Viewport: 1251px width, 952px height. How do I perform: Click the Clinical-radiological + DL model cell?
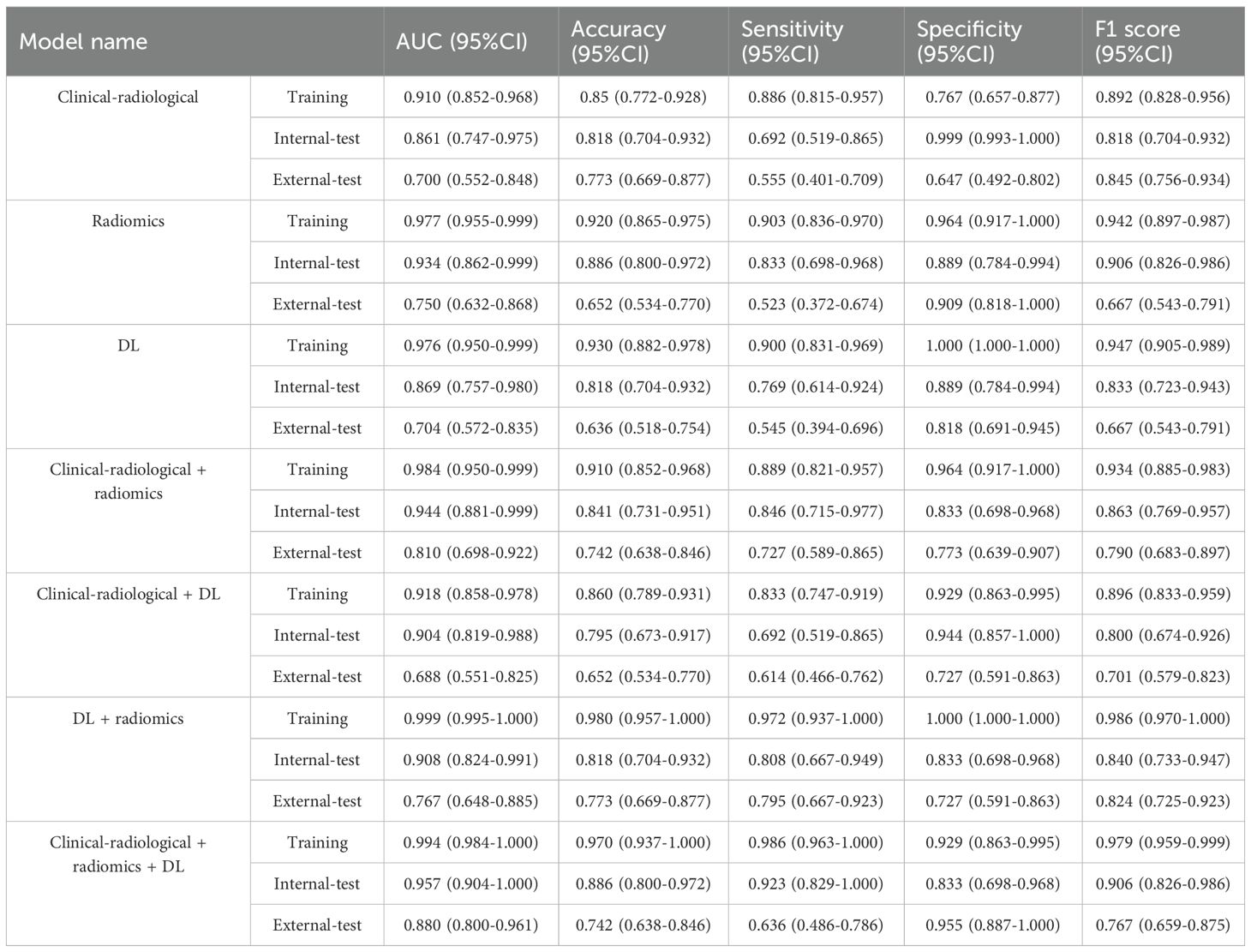coord(128,594)
